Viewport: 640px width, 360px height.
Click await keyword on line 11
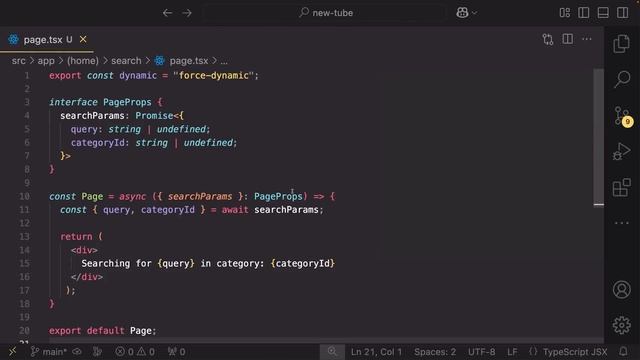pyautogui.click(x=235, y=210)
